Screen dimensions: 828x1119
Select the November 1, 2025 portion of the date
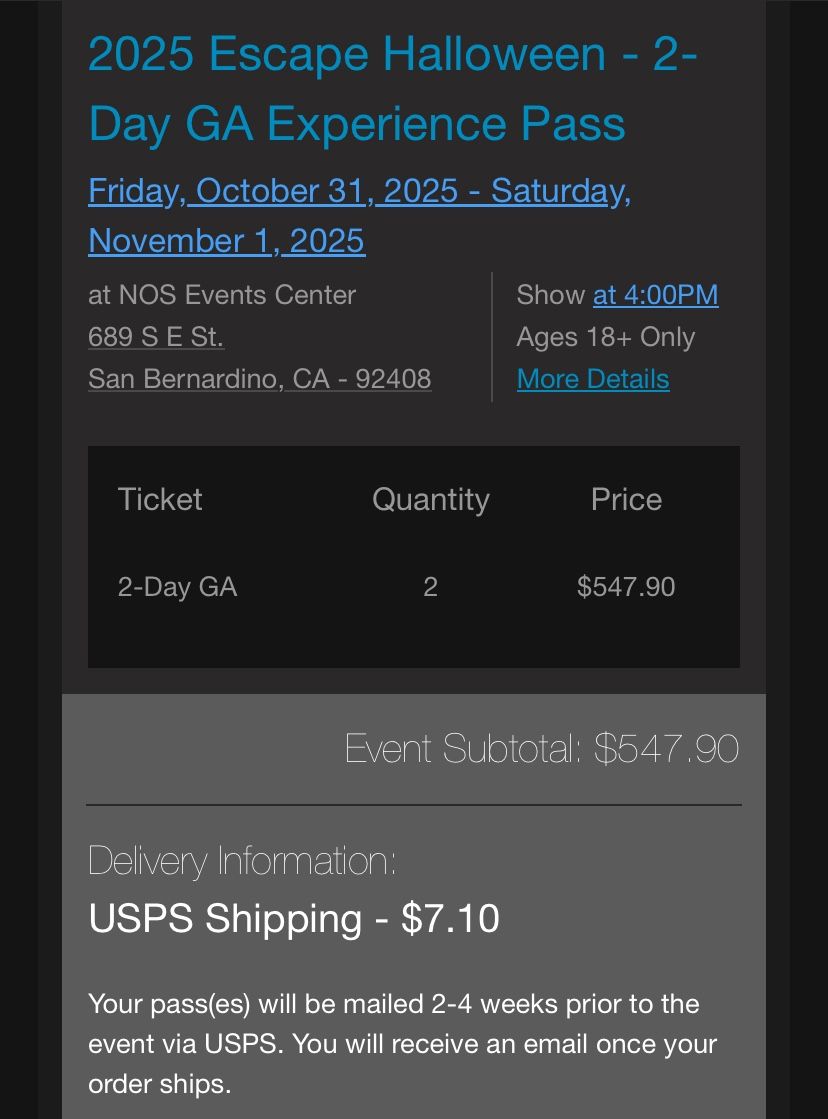click(x=226, y=241)
